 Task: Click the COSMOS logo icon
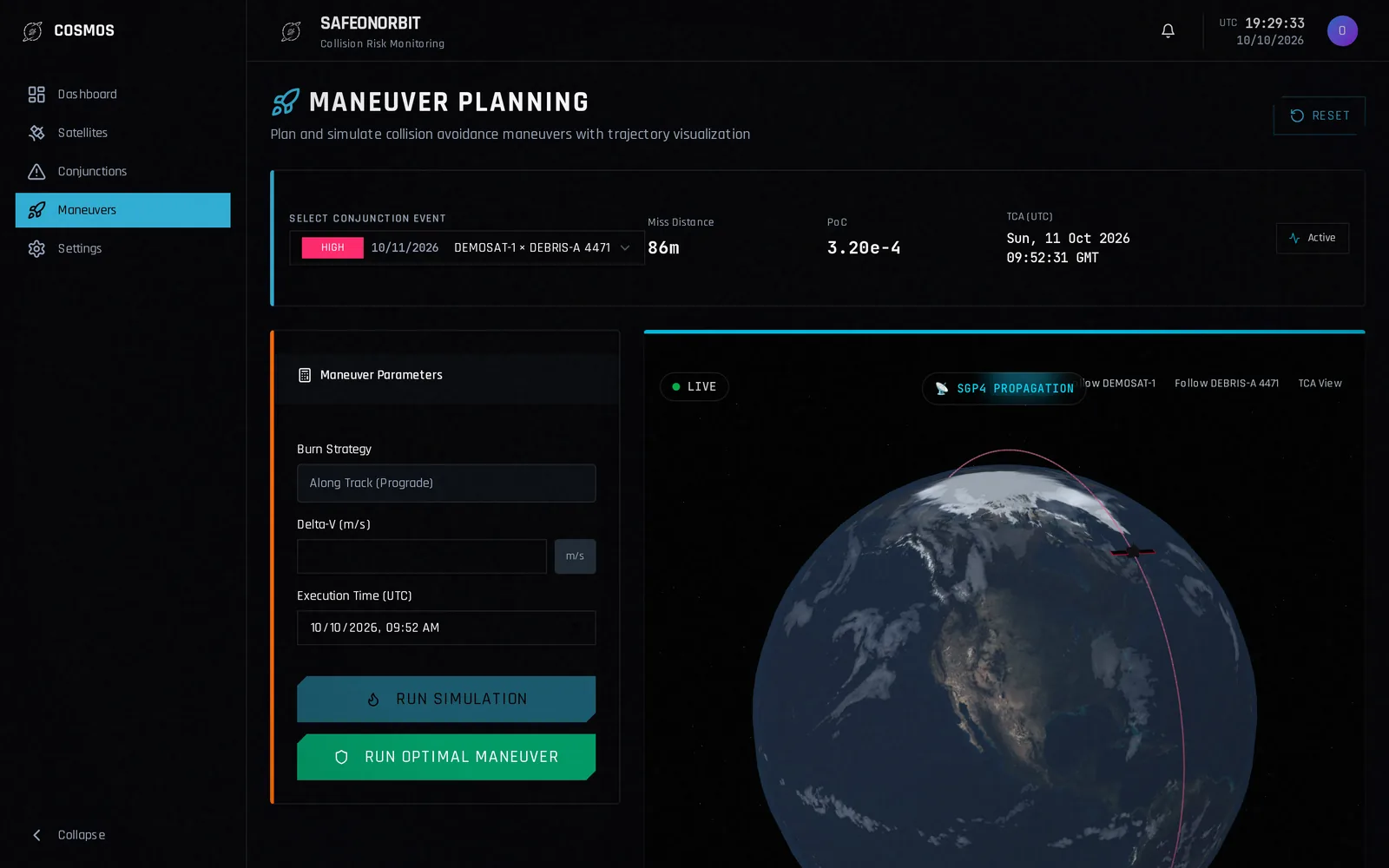tap(33, 31)
